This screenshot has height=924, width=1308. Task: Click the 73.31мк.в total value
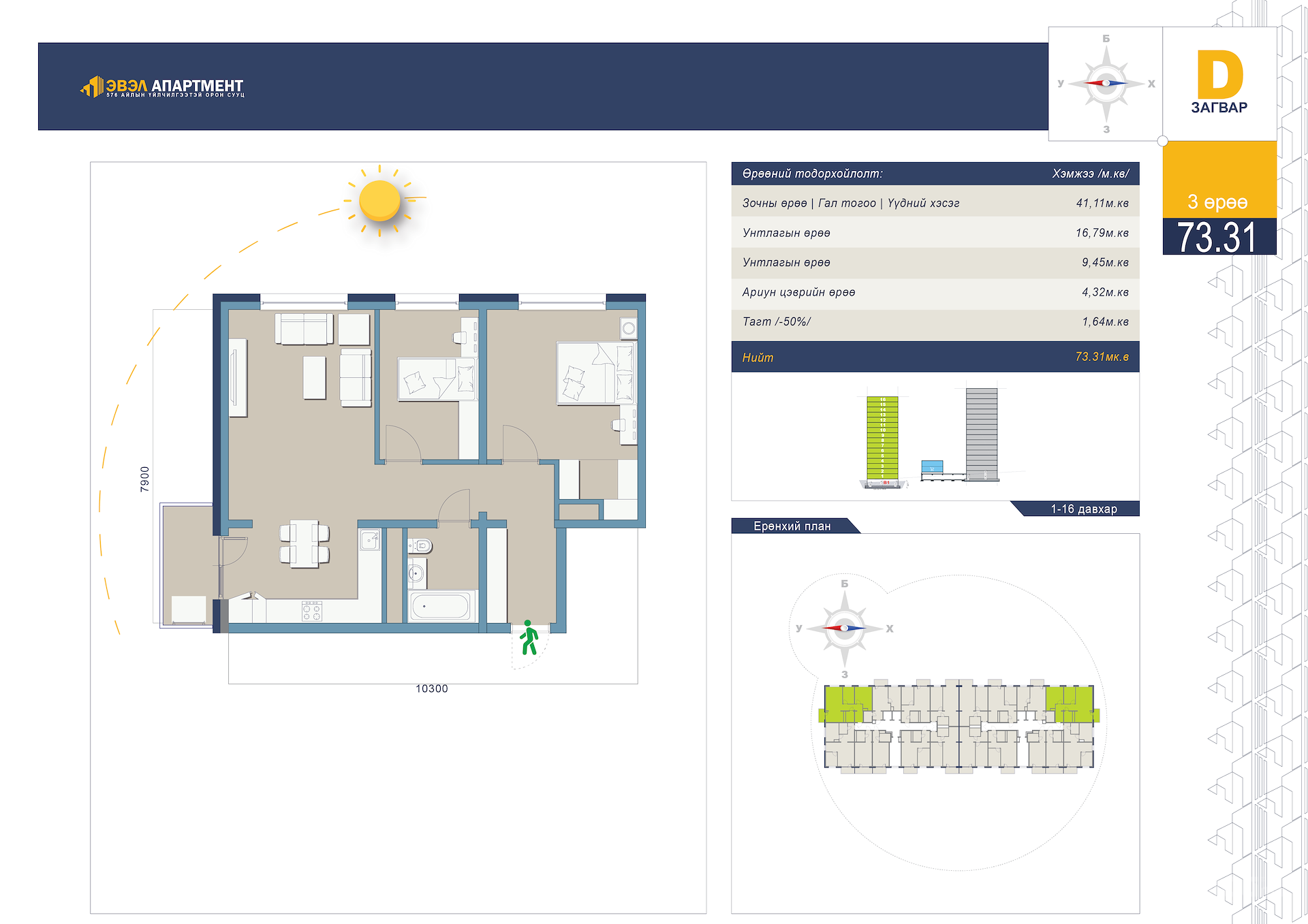tap(1102, 357)
